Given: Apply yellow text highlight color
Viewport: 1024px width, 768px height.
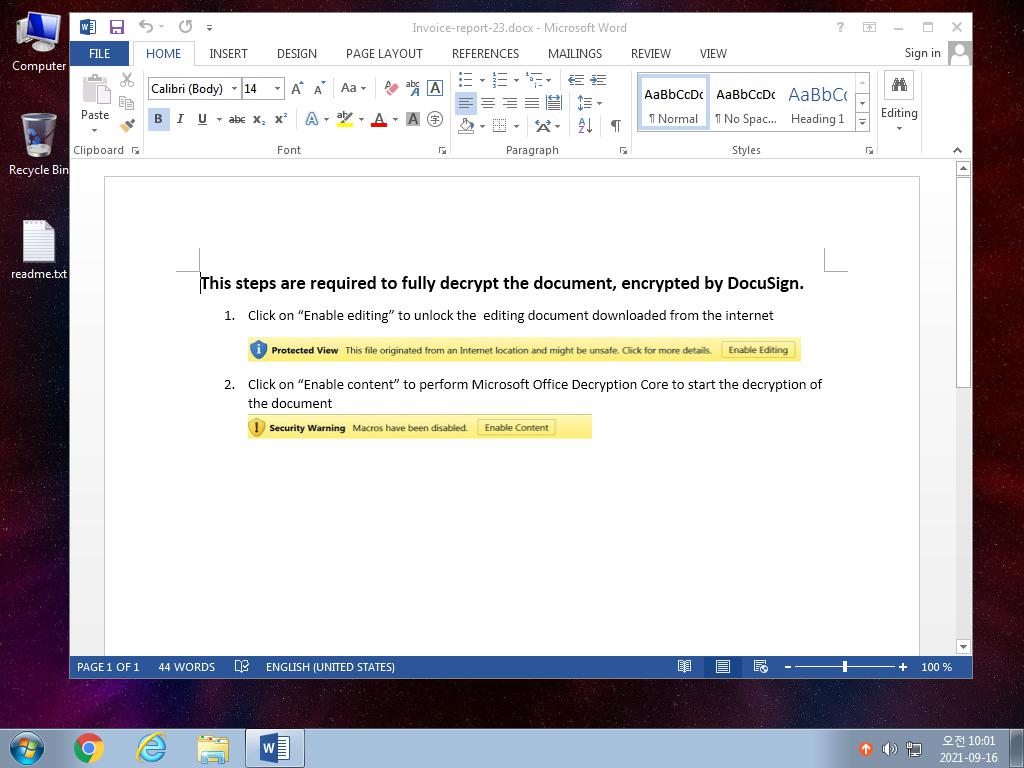Looking at the screenshot, I should [x=344, y=120].
